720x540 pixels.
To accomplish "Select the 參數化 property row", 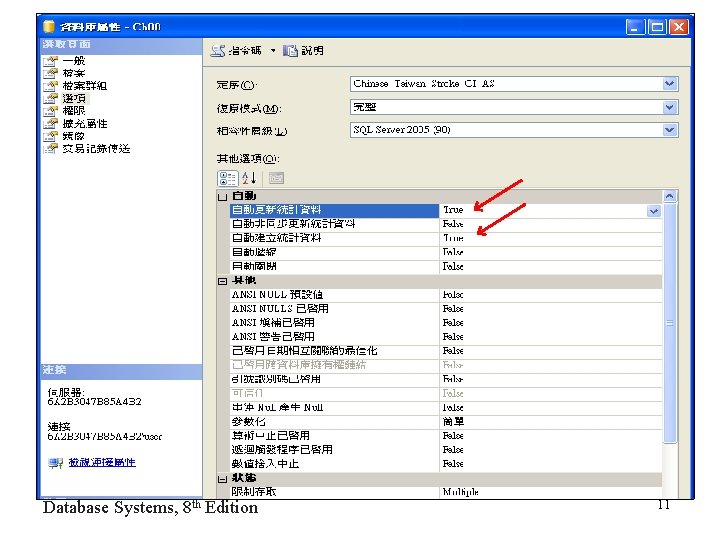I will (x=445, y=422).
